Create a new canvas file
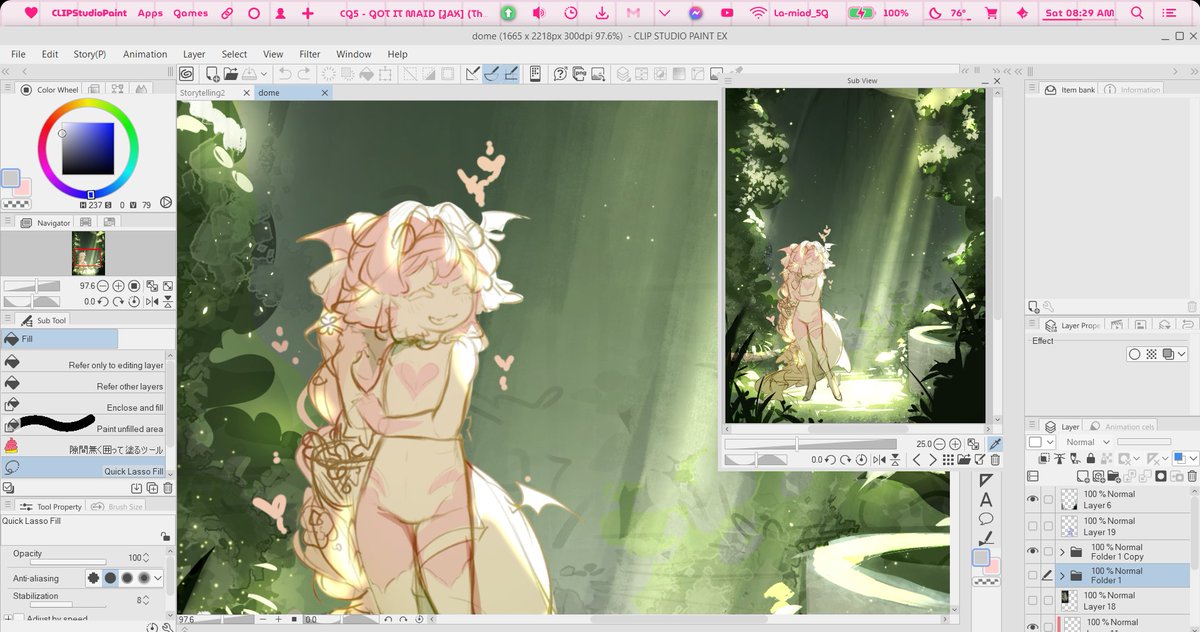This screenshot has width=1200, height=632. [x=212, y=74]
